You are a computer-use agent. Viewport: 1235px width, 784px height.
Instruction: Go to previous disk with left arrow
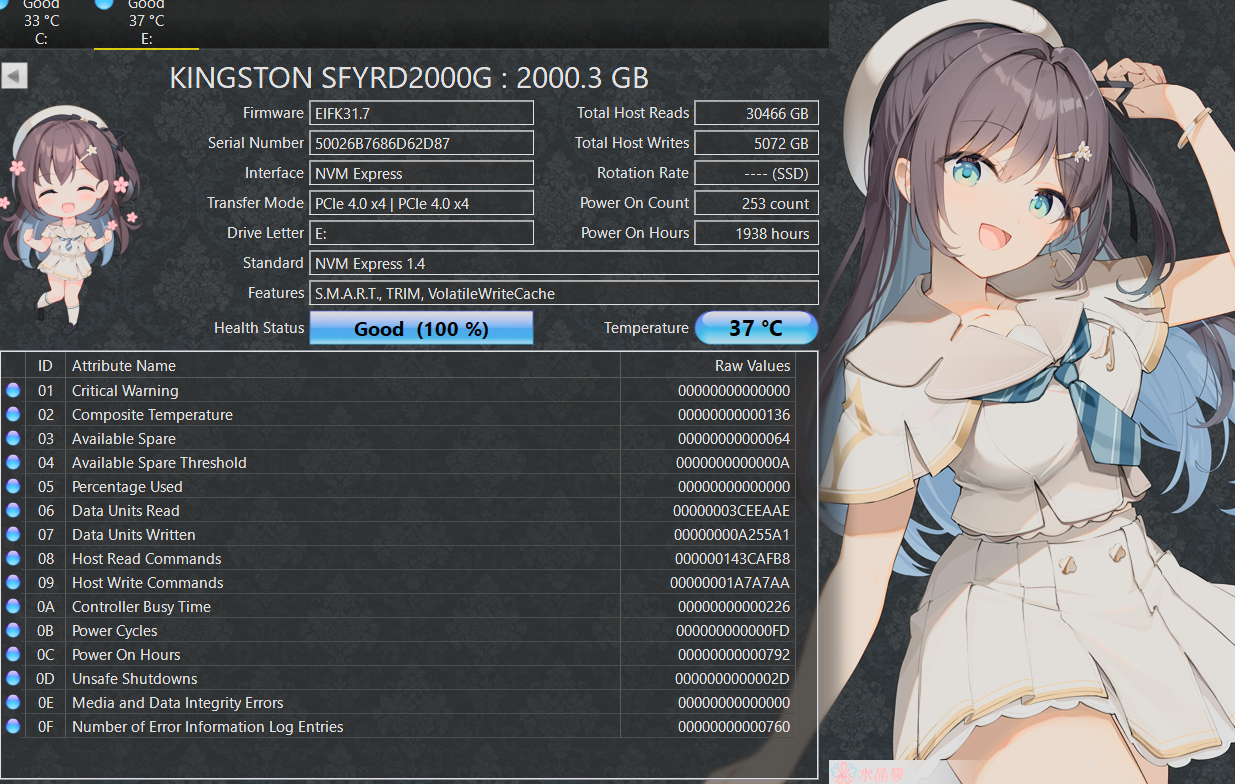14,76
